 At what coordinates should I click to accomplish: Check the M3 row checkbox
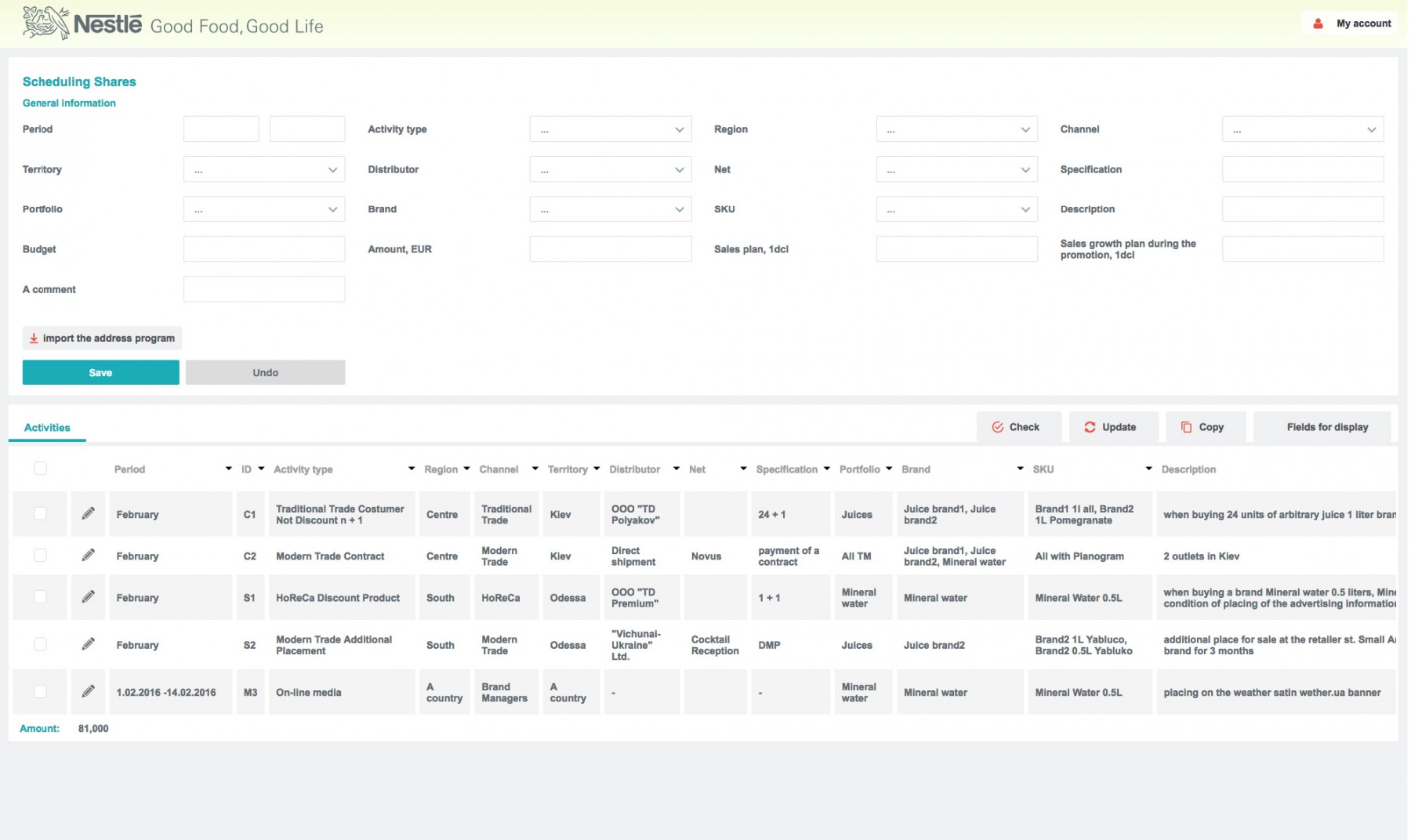pos(40,691)
